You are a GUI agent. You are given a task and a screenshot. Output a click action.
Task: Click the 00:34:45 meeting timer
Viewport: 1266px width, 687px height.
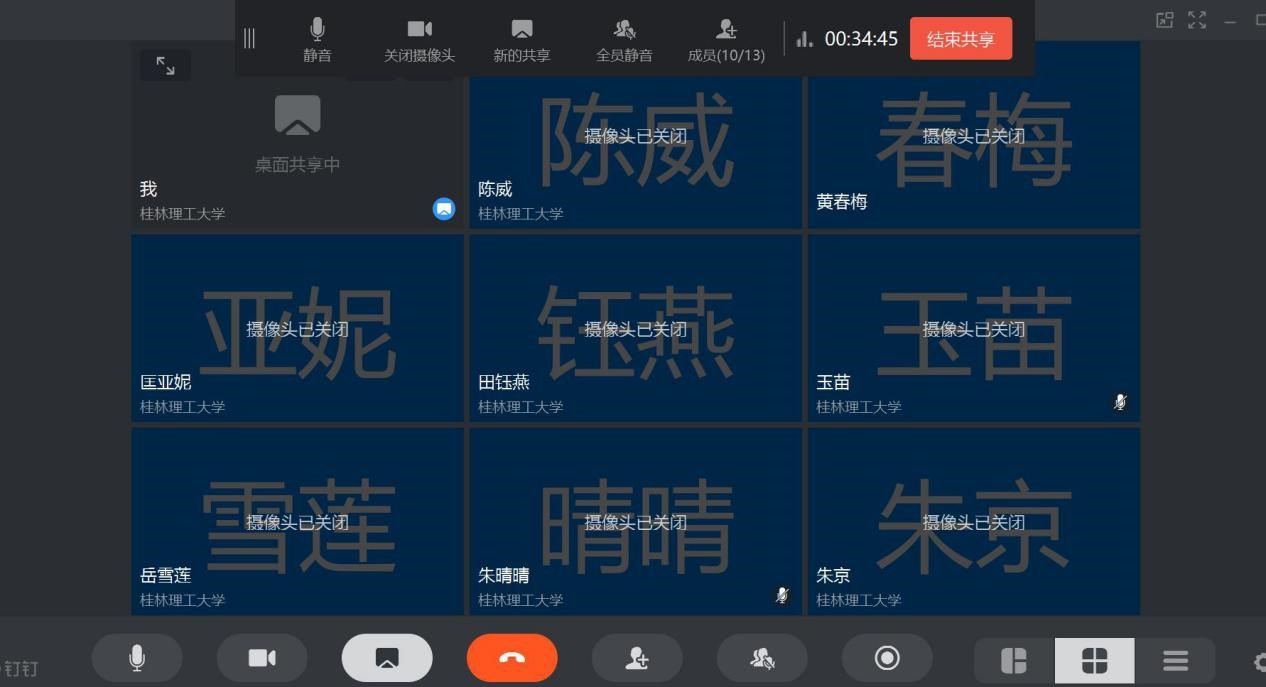(x=861, y=39)
